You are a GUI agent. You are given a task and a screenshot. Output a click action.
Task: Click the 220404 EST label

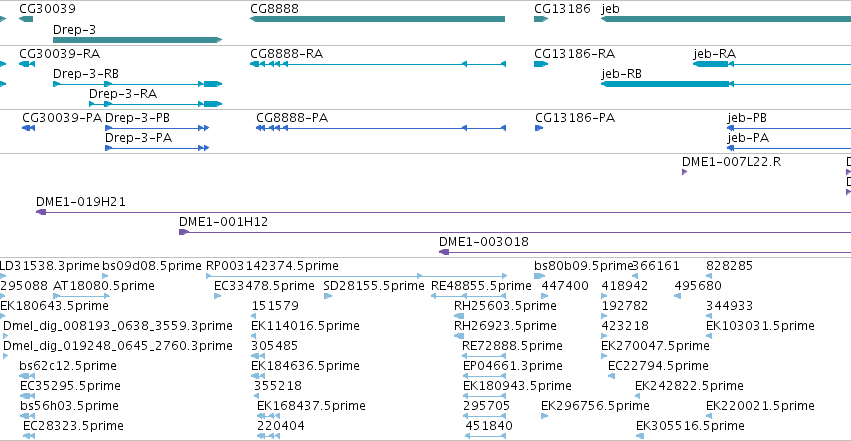pos(281,426)
